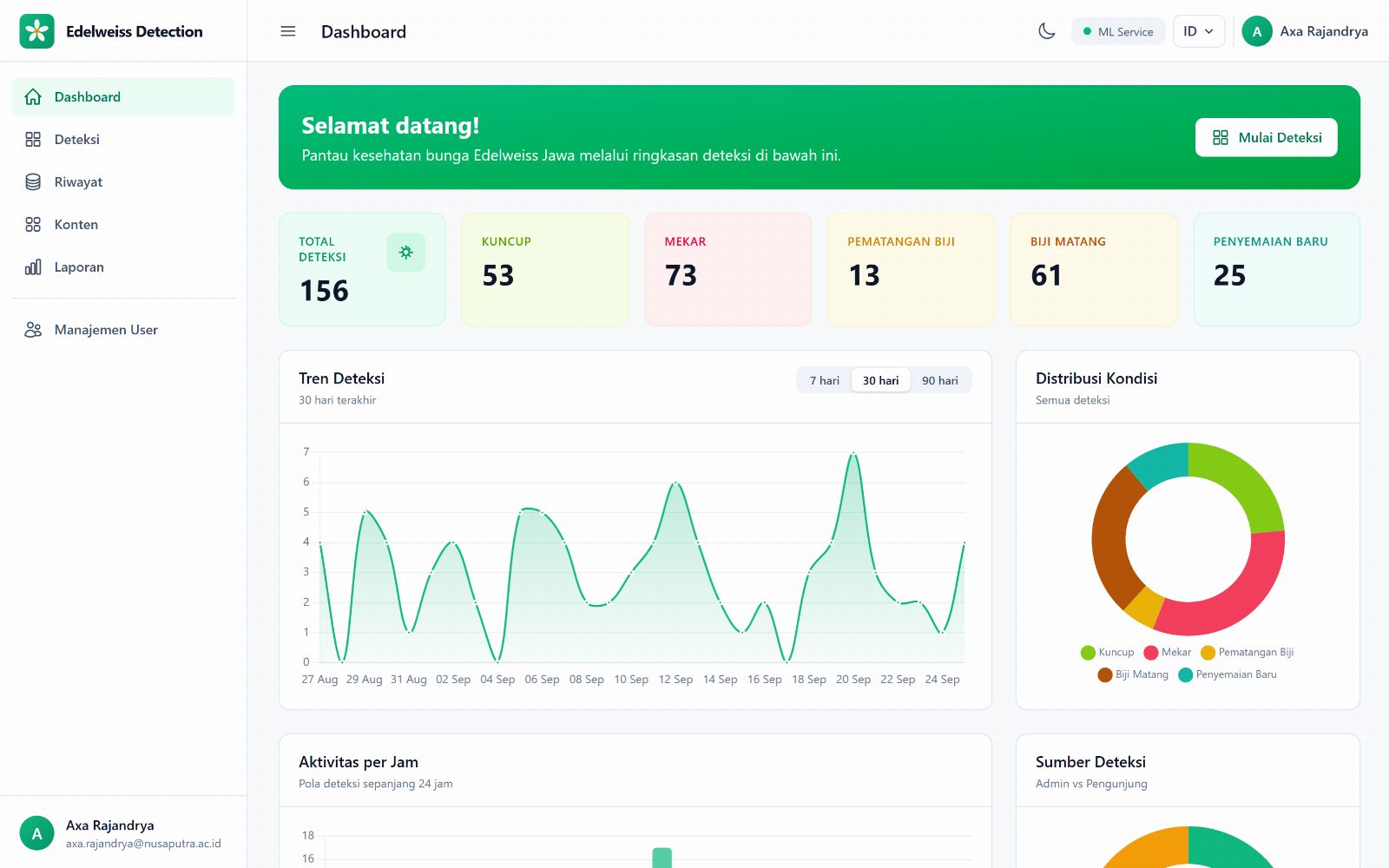Open Manajemen User in sidebar
This screenshot has height=868, width=1389.
coord(123,330)
